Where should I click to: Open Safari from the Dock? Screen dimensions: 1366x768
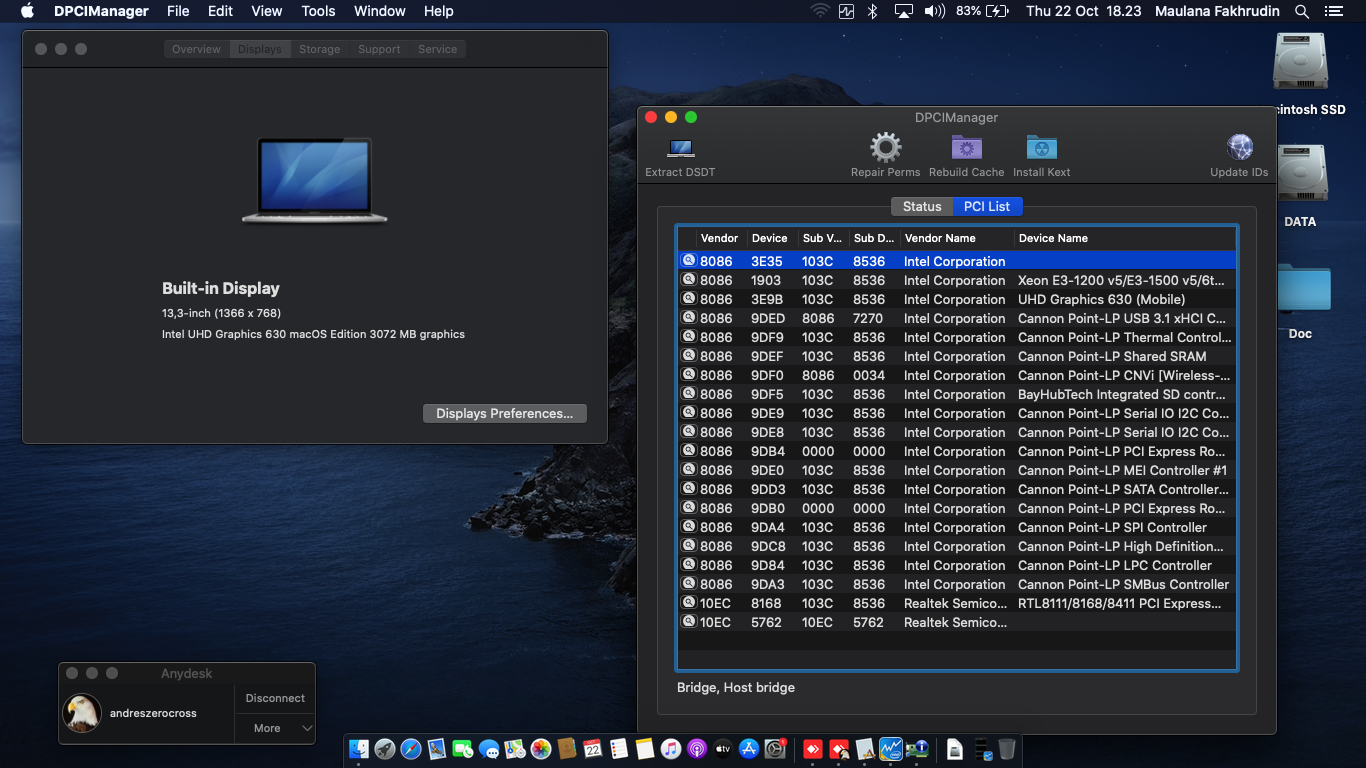[x=411, y=749]
